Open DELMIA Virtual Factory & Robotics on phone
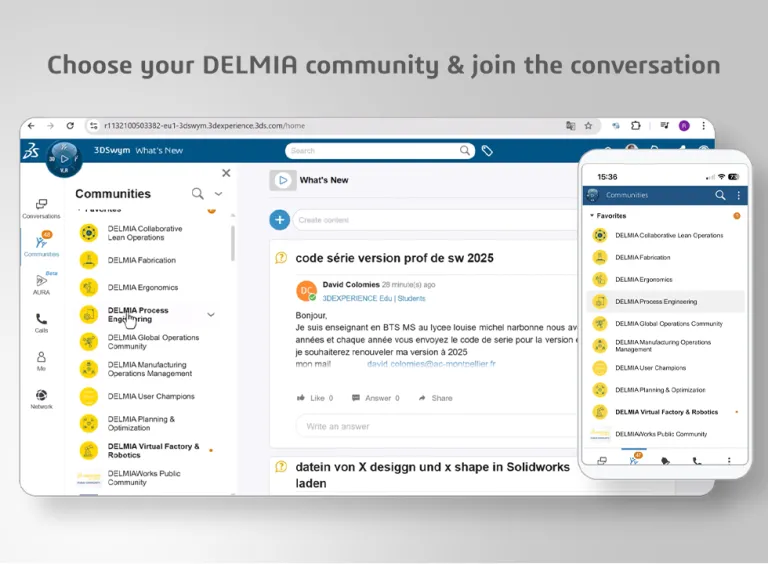768x564 pixels. (x=665, y=412)
